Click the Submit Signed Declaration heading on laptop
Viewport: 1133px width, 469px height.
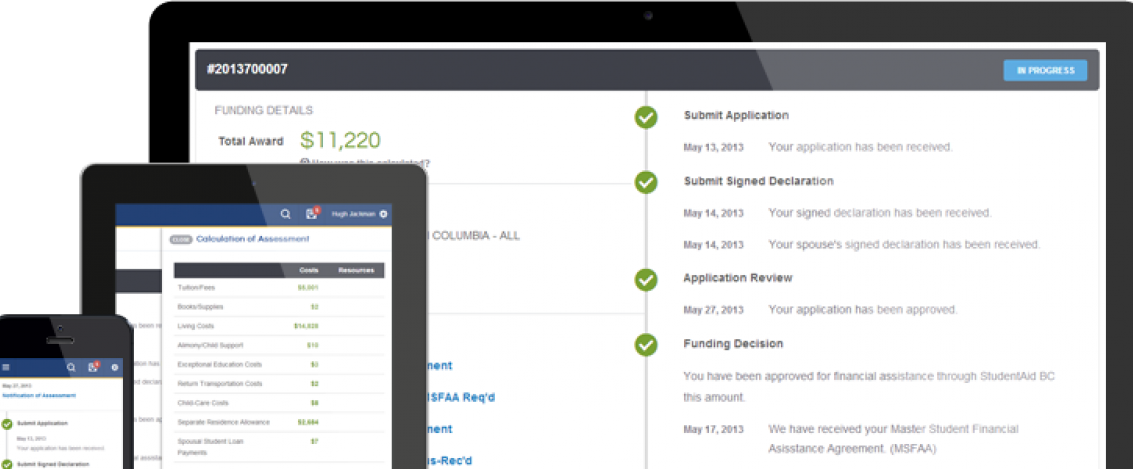[759, 181]
